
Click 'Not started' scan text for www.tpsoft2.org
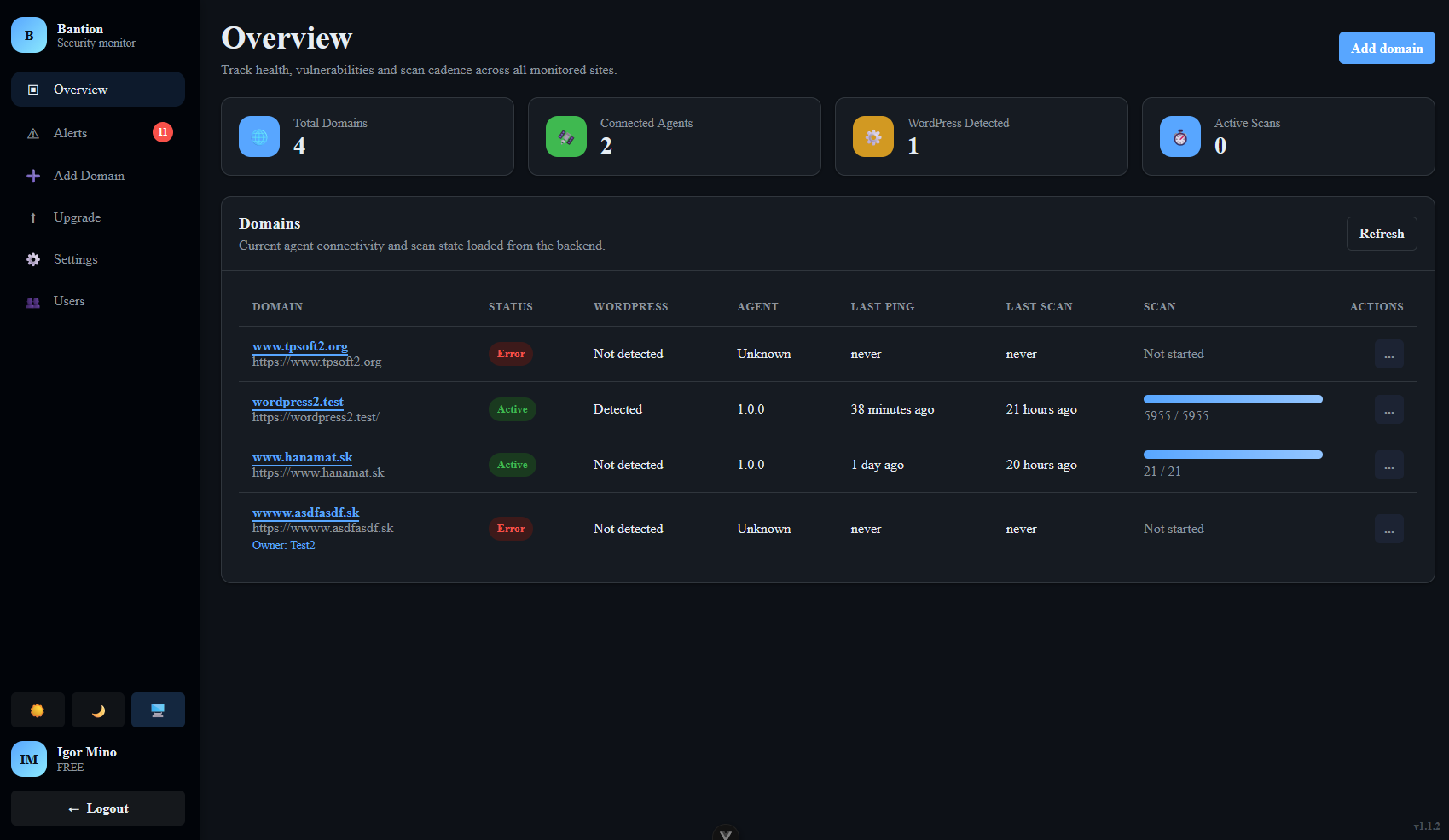point(1174,354)
